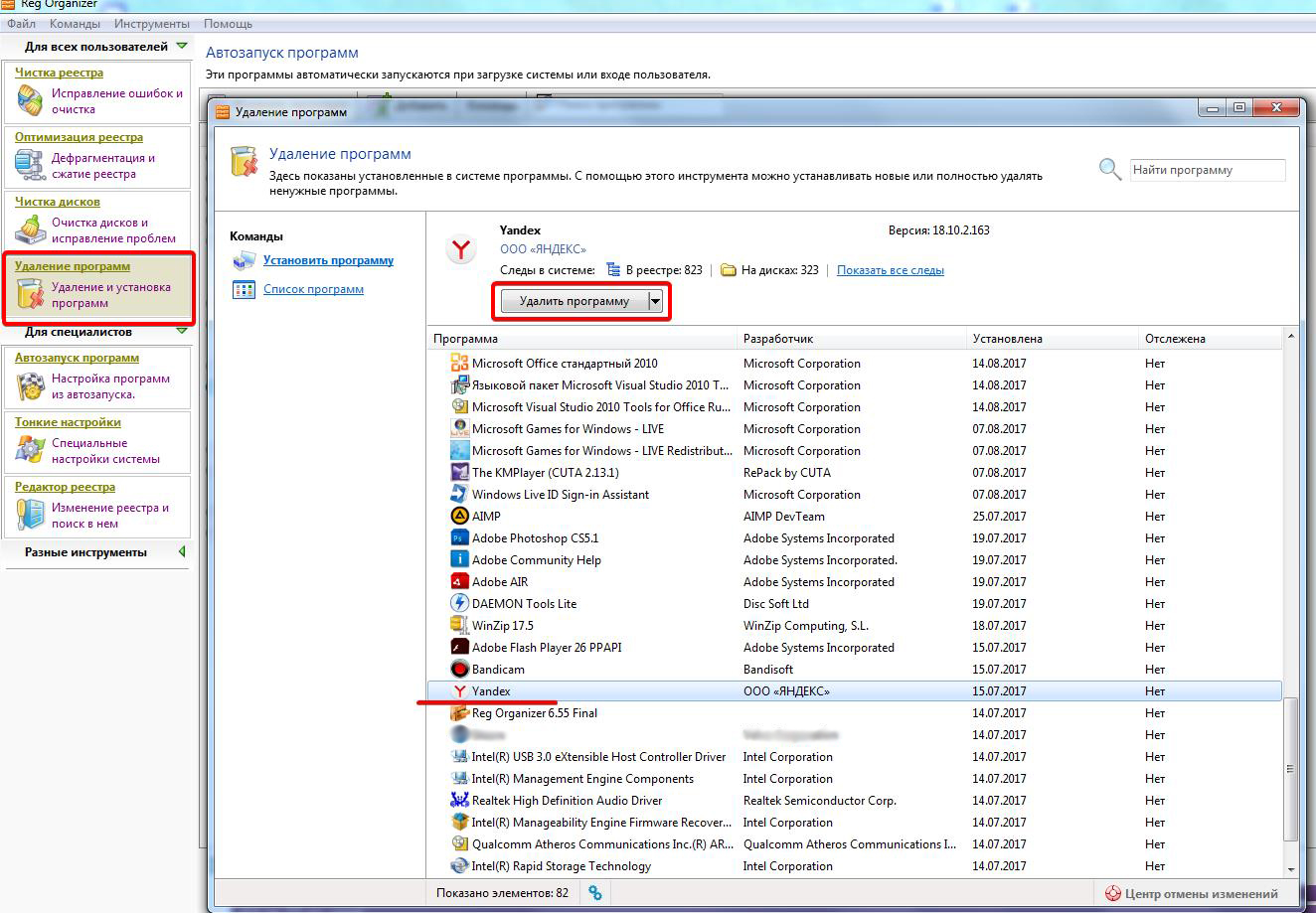Click the Intel Manageability Engine Firmware icon
The height and width of the screenshot is (913, 1316).
click(459, 822)
